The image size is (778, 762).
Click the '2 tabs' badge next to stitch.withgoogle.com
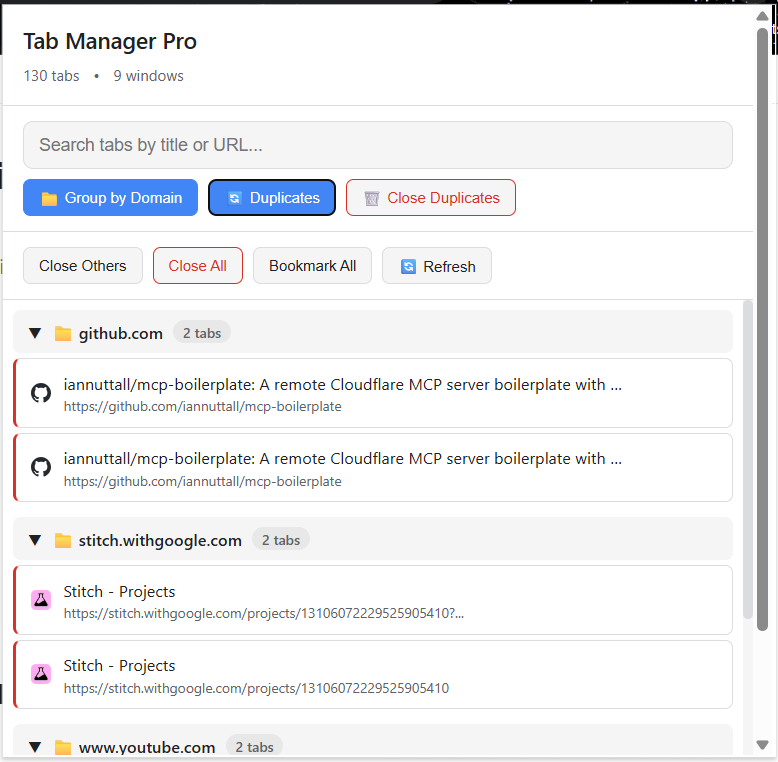tap(281, 540)
